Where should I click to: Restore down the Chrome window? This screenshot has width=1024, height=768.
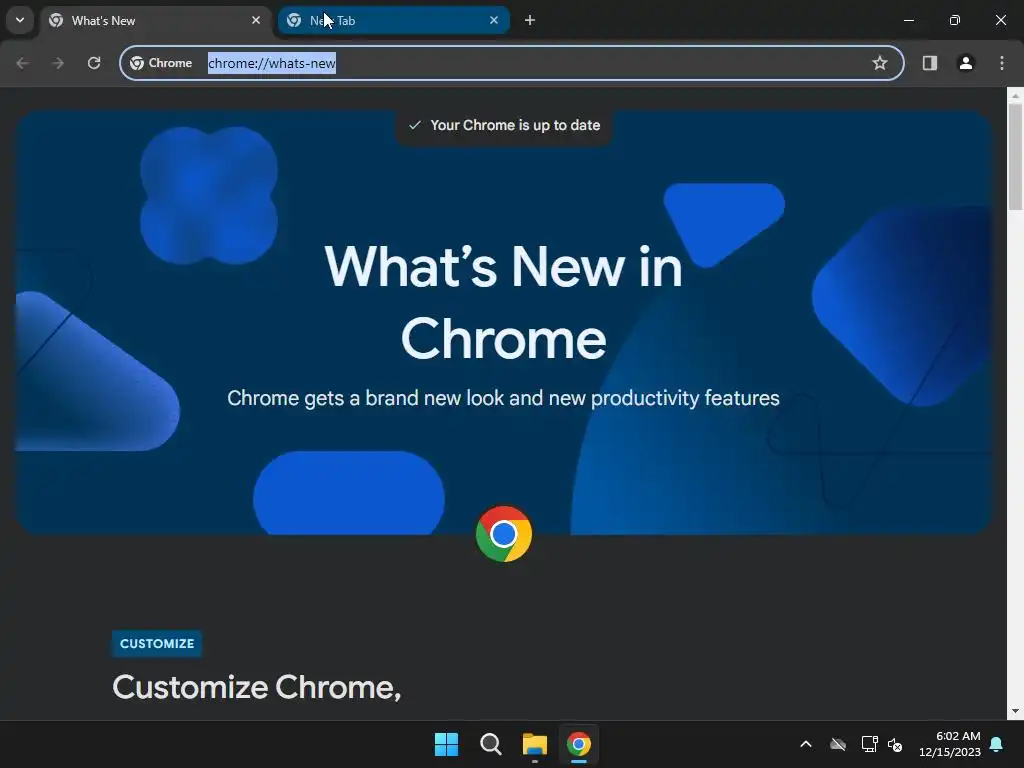tap(955, 20)
